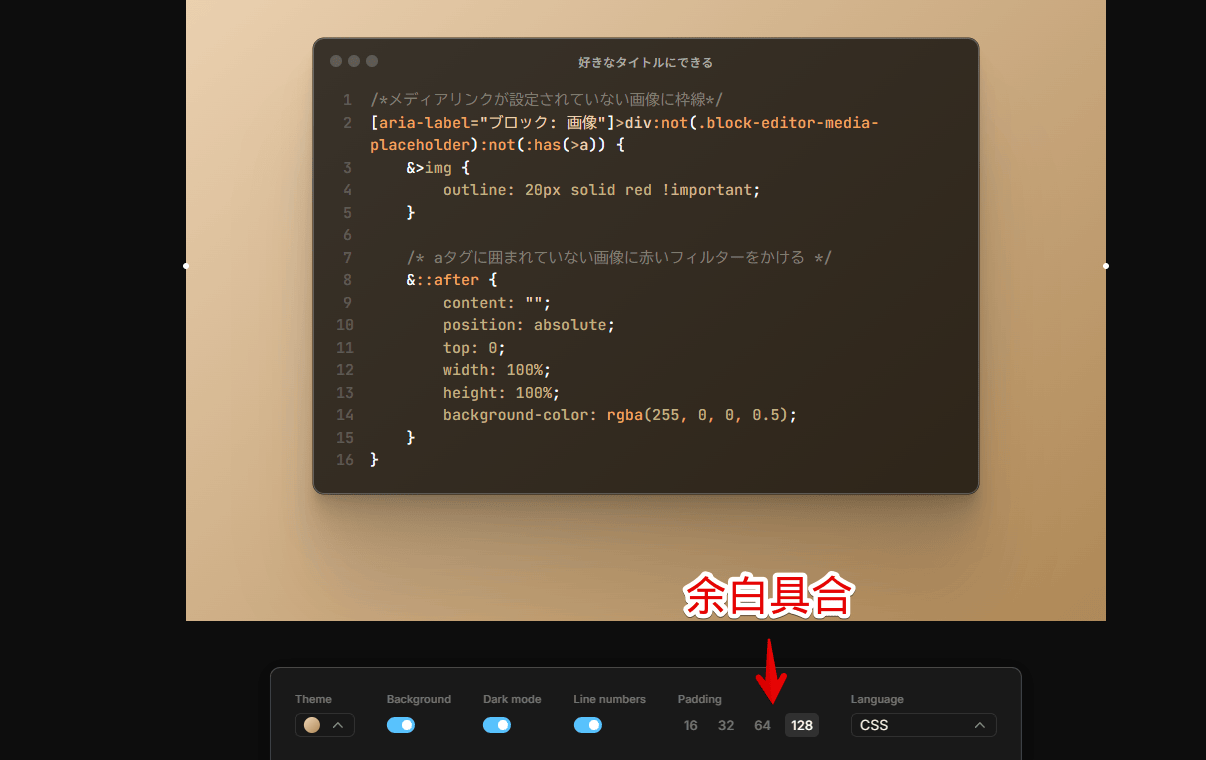Image resolution: width=1206 pixels, height=760 pixels.
Task: Turn off the Line numbers switch
Action: (588, 725)
